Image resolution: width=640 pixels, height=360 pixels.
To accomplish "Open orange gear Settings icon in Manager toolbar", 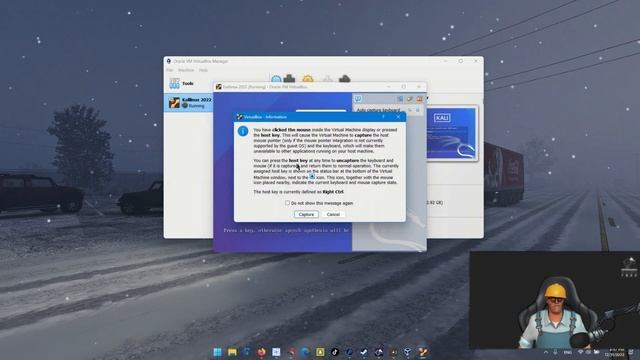I will (x=308, y=79).
